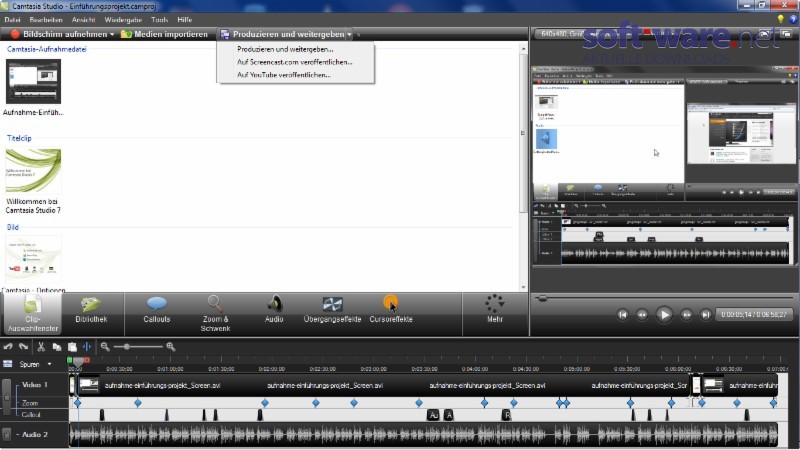Open the Spuren tracks dropdown
The height and width of the screenshot is (450, 800).
[x=49, y=364]
